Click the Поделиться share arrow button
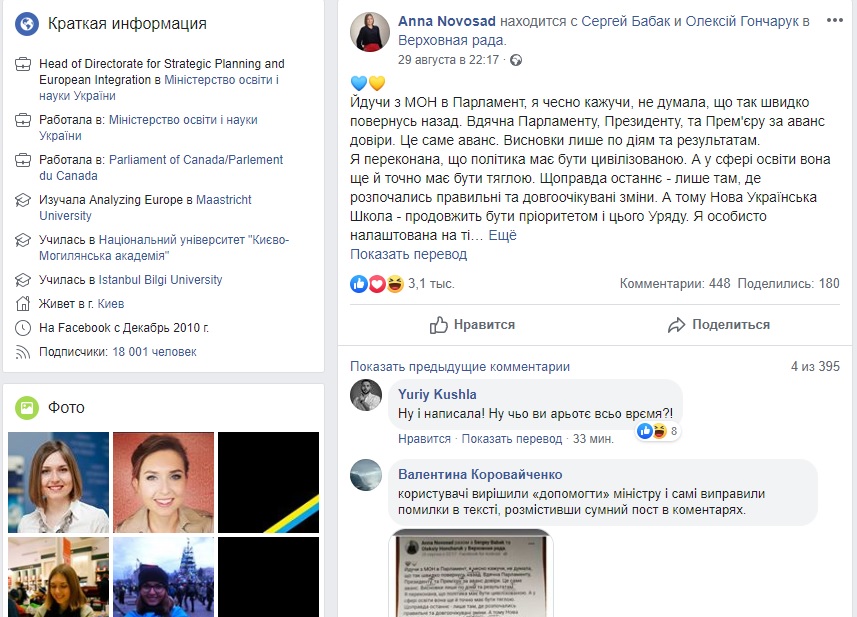Image resolution: width=857 pixels, height=617 pixels. [719, 325]
